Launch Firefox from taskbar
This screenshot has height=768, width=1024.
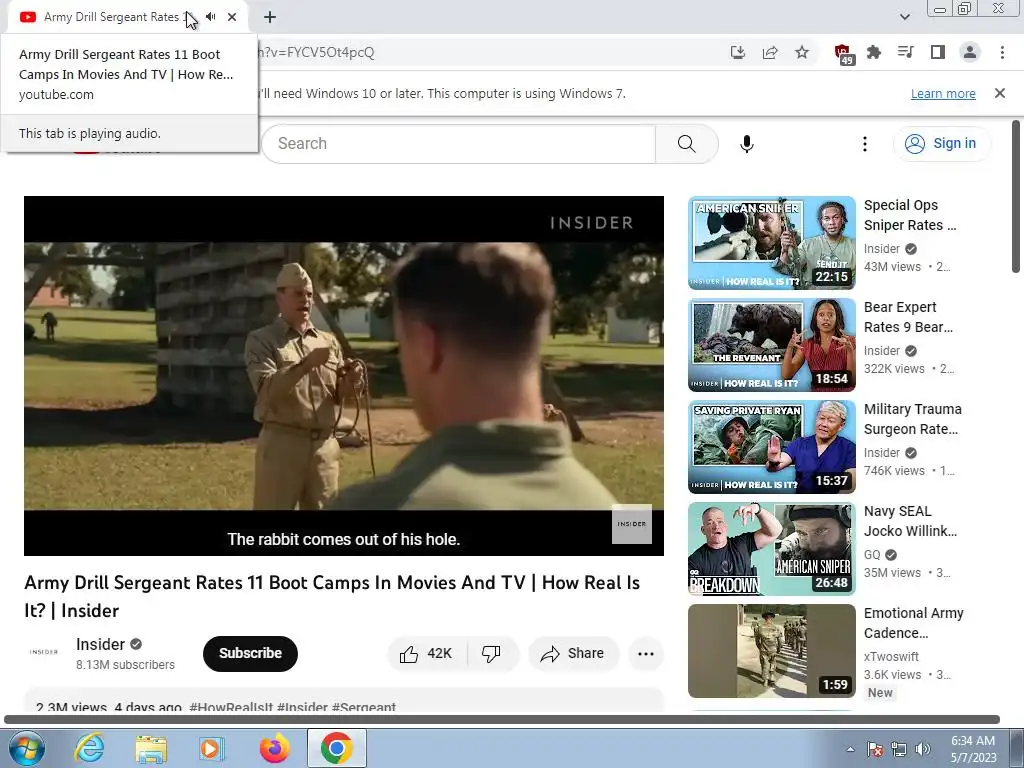point(274,748)
